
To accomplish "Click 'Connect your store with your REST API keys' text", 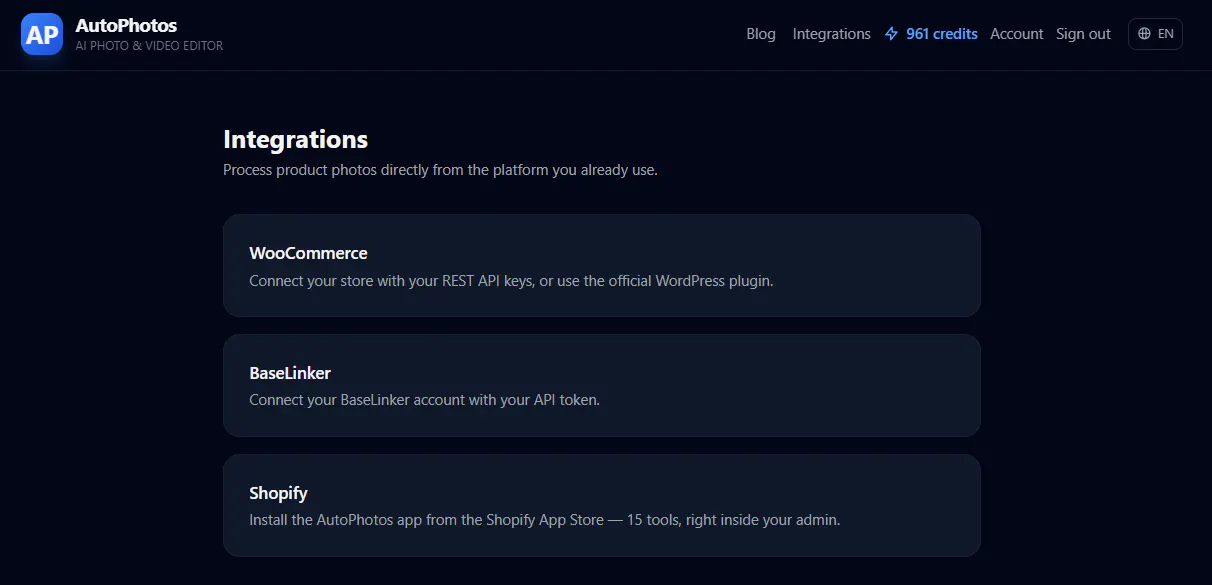I will [x=511, y=281].
